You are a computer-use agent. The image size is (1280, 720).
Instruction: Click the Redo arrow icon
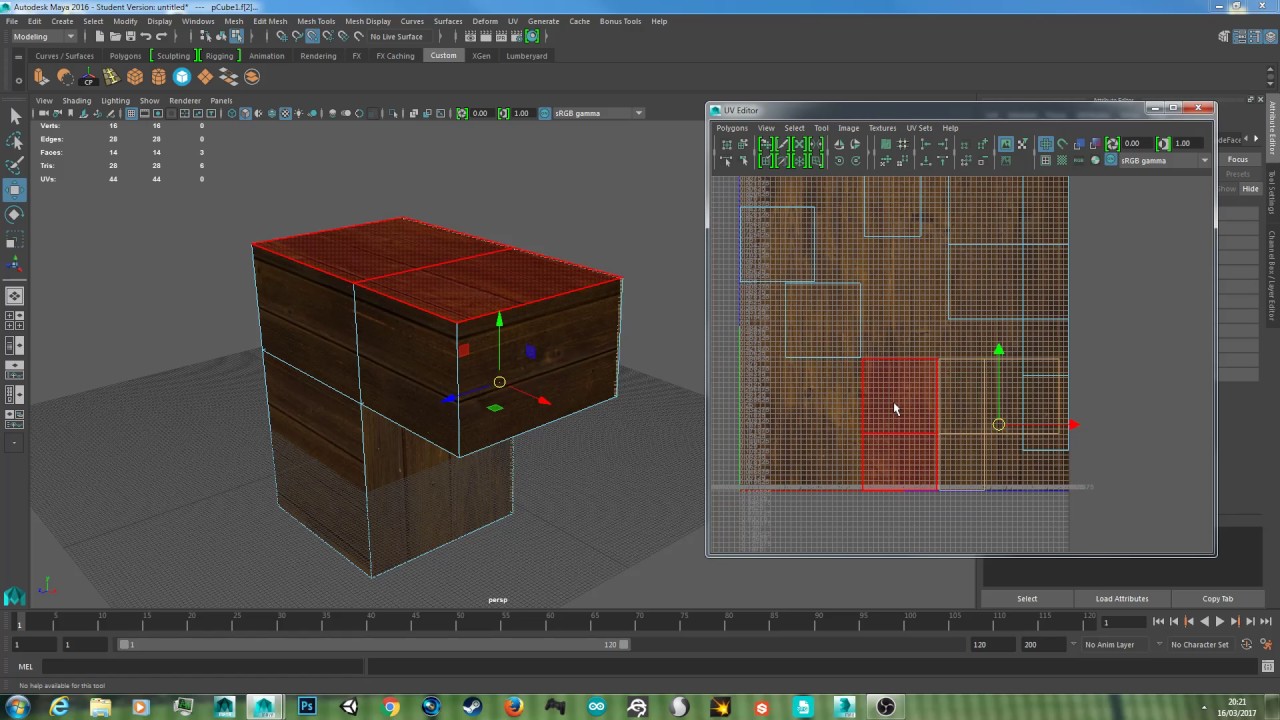[x=160, y=36]
